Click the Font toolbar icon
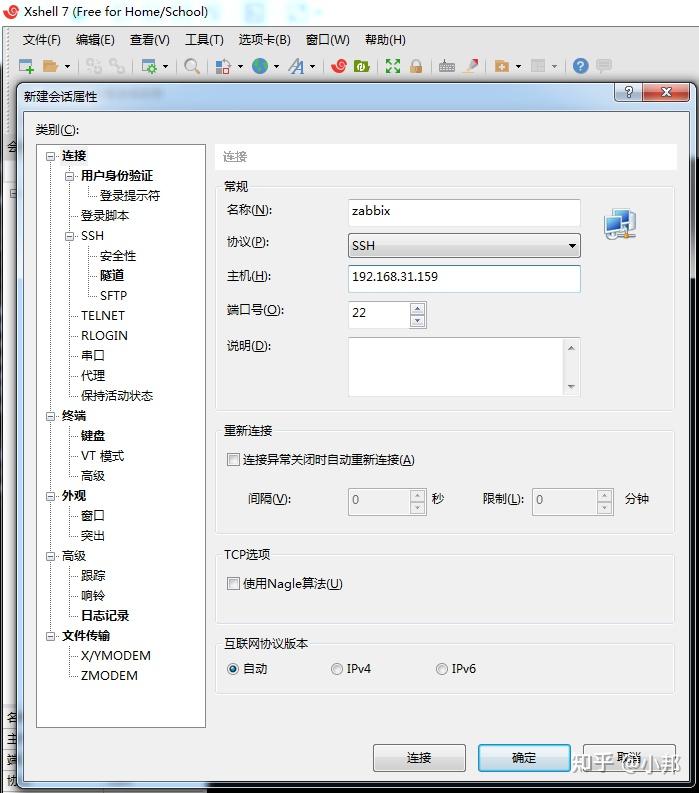Image resolution: width=699 pixels, height=793 pixels. 297,66
